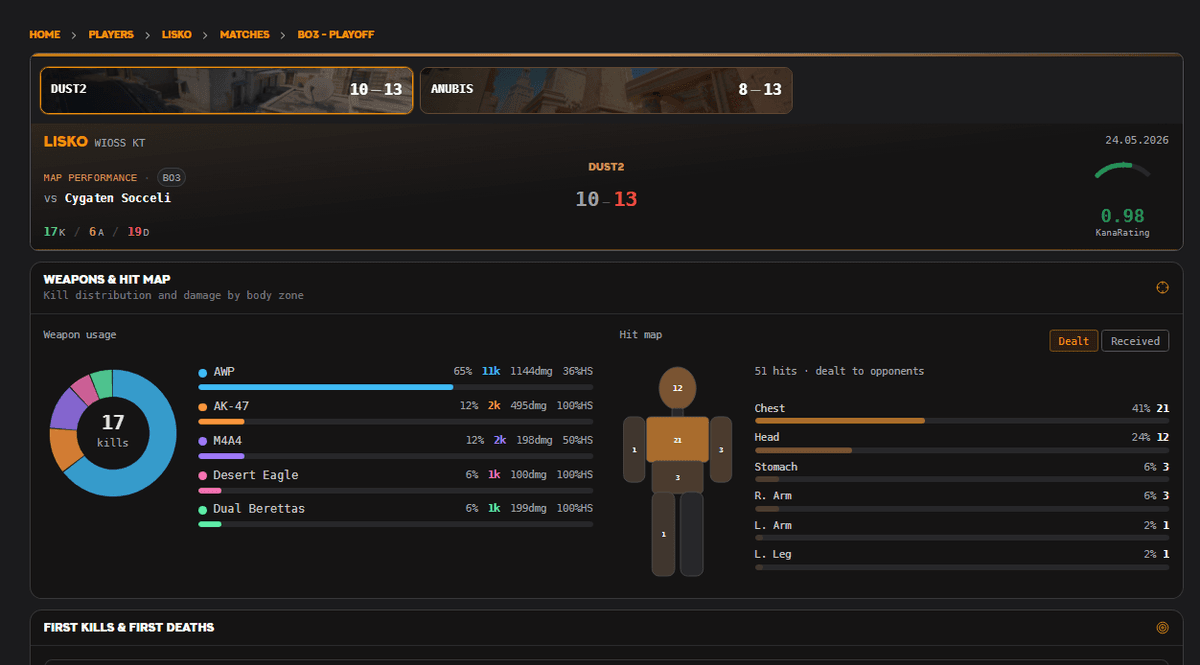
Task: Click the L. Leg hit zone row label
Action: (x=773, y=554)
